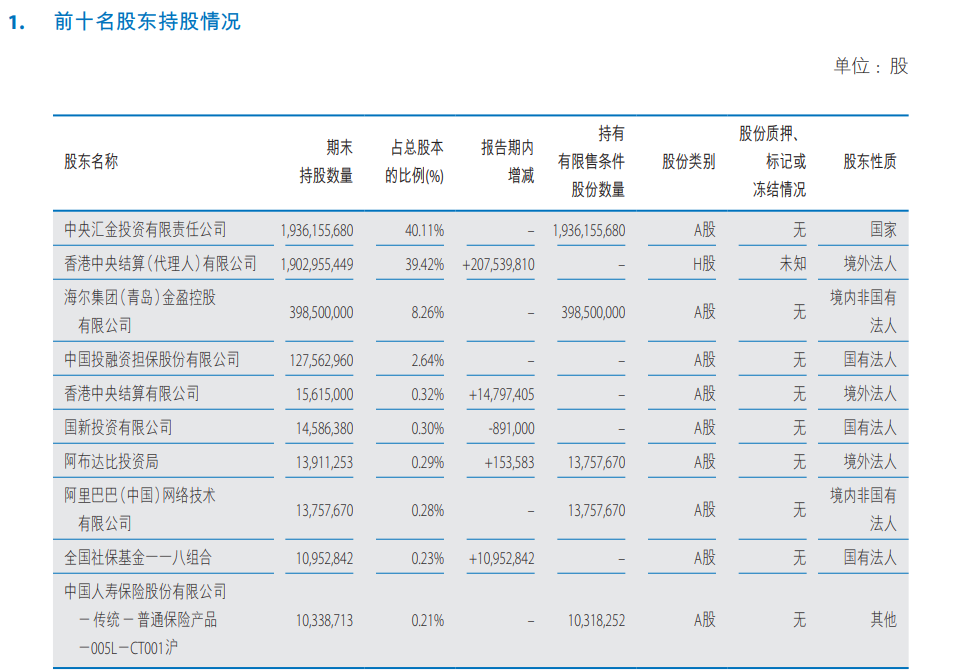
Task: Click the H股 share class cell
Action: [x=704, y=264]
